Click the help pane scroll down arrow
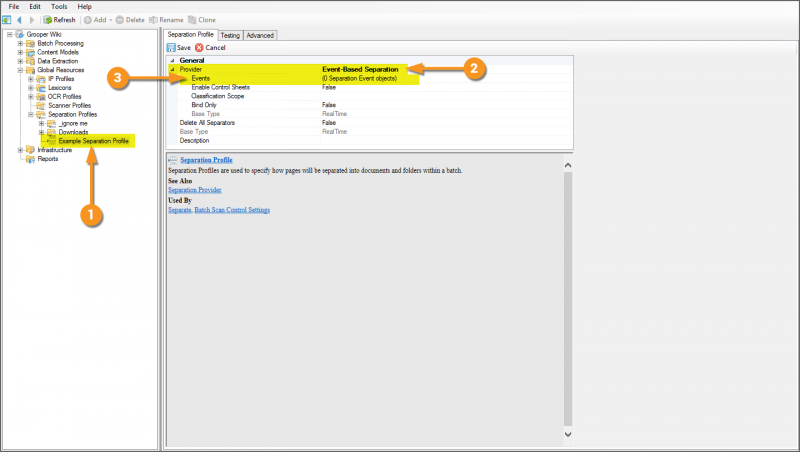The height and width of the screenshot is (452, 800). [x=568, y=434]
